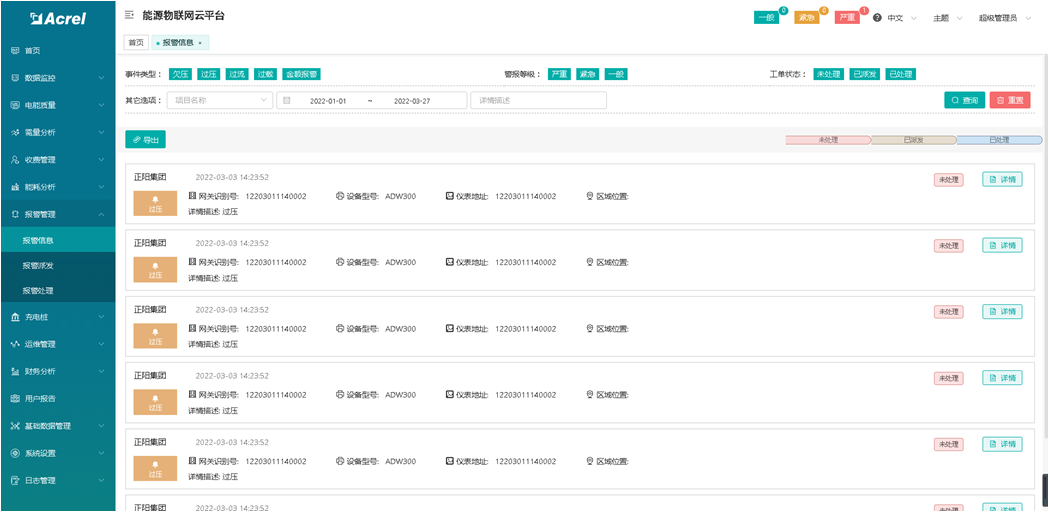Expand the 充电桩 sidebar menu
The height and width of the screenshot is (512, 1049).
(58, 317)
